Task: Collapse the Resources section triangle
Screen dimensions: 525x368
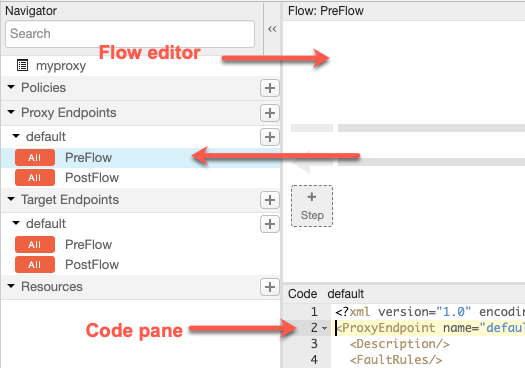Action: tap(11, 286)
